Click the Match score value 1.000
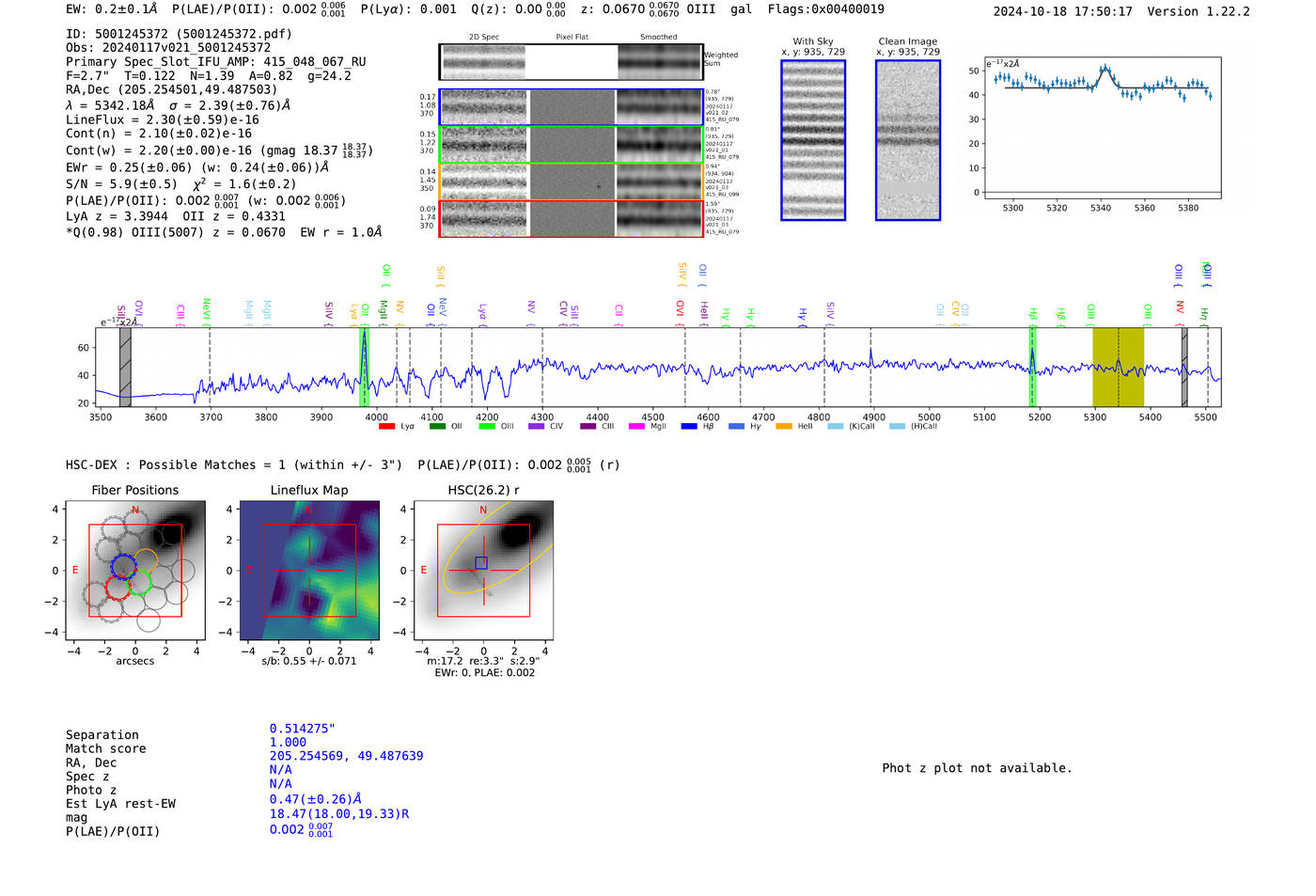Image resolution: width=1316 pixels, height=896 pixels. (x=288, y=742)
